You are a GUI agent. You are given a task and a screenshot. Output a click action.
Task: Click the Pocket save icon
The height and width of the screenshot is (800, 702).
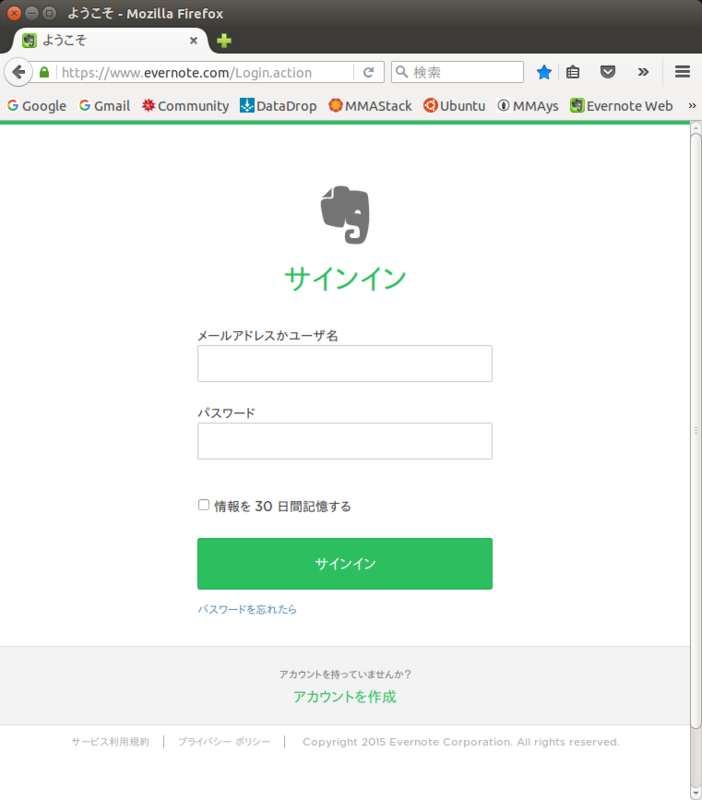click(x=608, y=72)
